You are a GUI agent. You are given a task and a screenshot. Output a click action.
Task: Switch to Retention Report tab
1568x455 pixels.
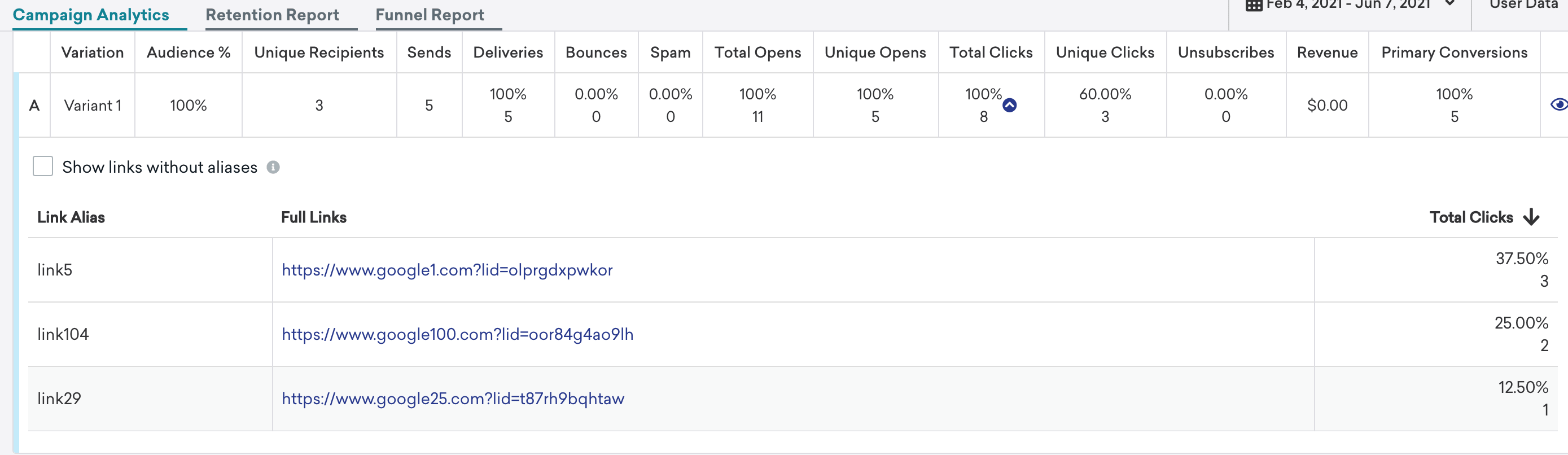pos(272,15)
